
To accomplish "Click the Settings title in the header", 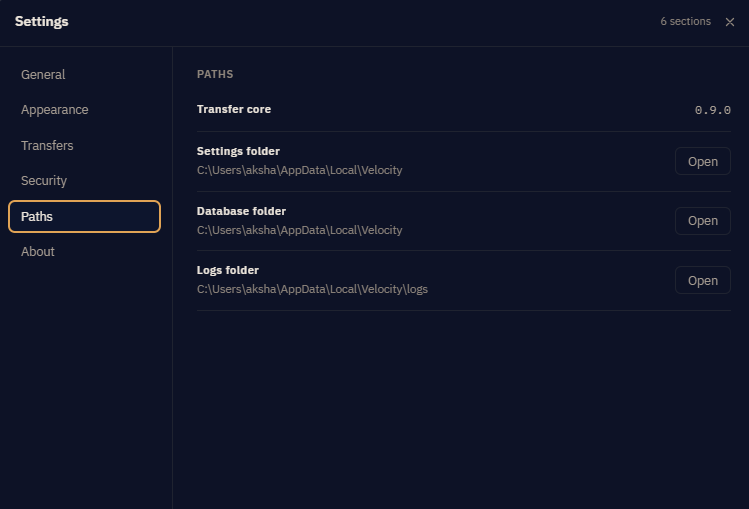I will [42, 21].
